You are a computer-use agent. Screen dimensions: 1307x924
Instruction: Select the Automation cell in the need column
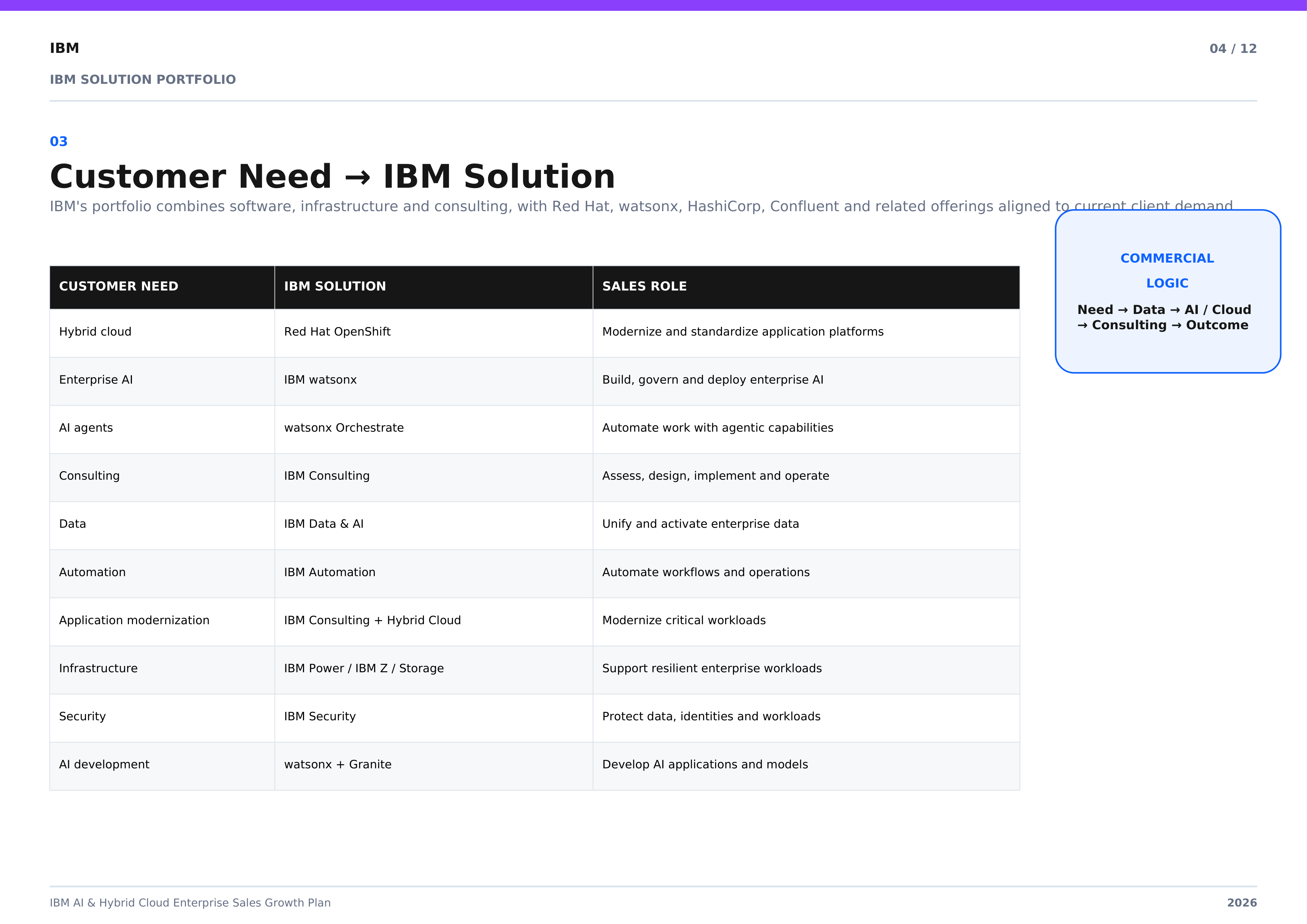tap(162, 573)
